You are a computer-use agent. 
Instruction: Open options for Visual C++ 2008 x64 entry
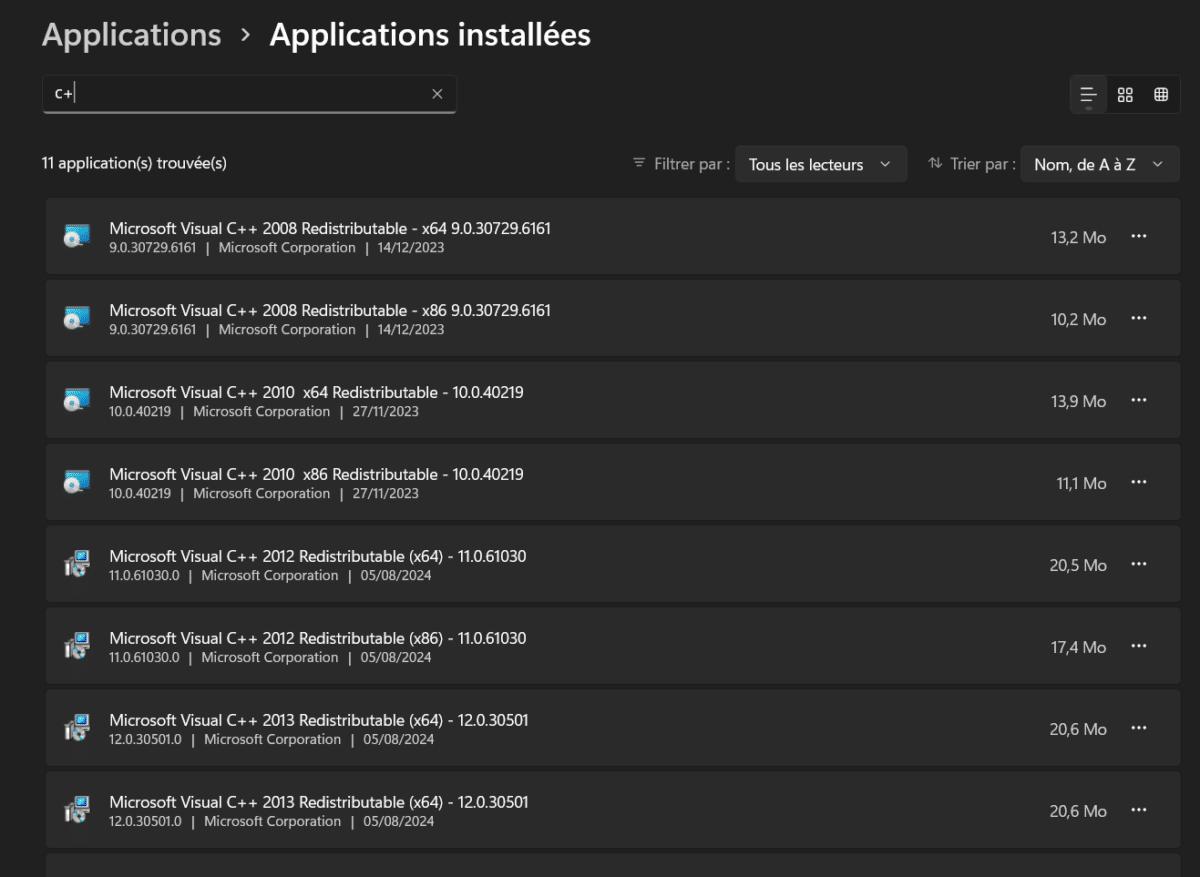pos(1138,236)
